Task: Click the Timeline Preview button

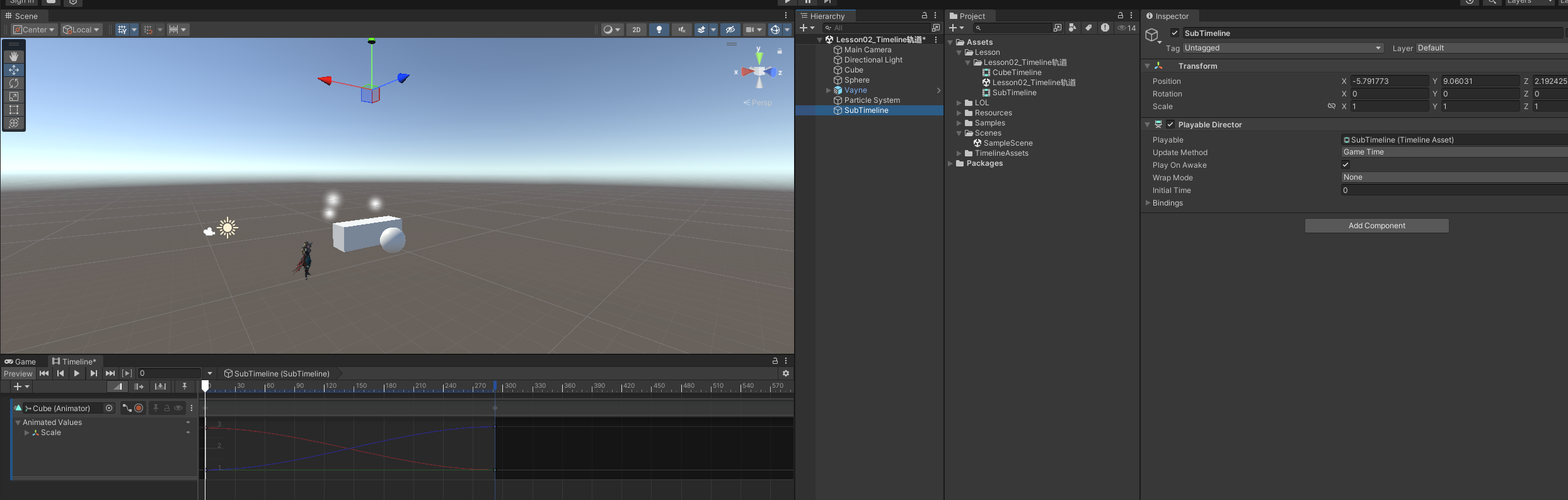Action: (18, 373)
